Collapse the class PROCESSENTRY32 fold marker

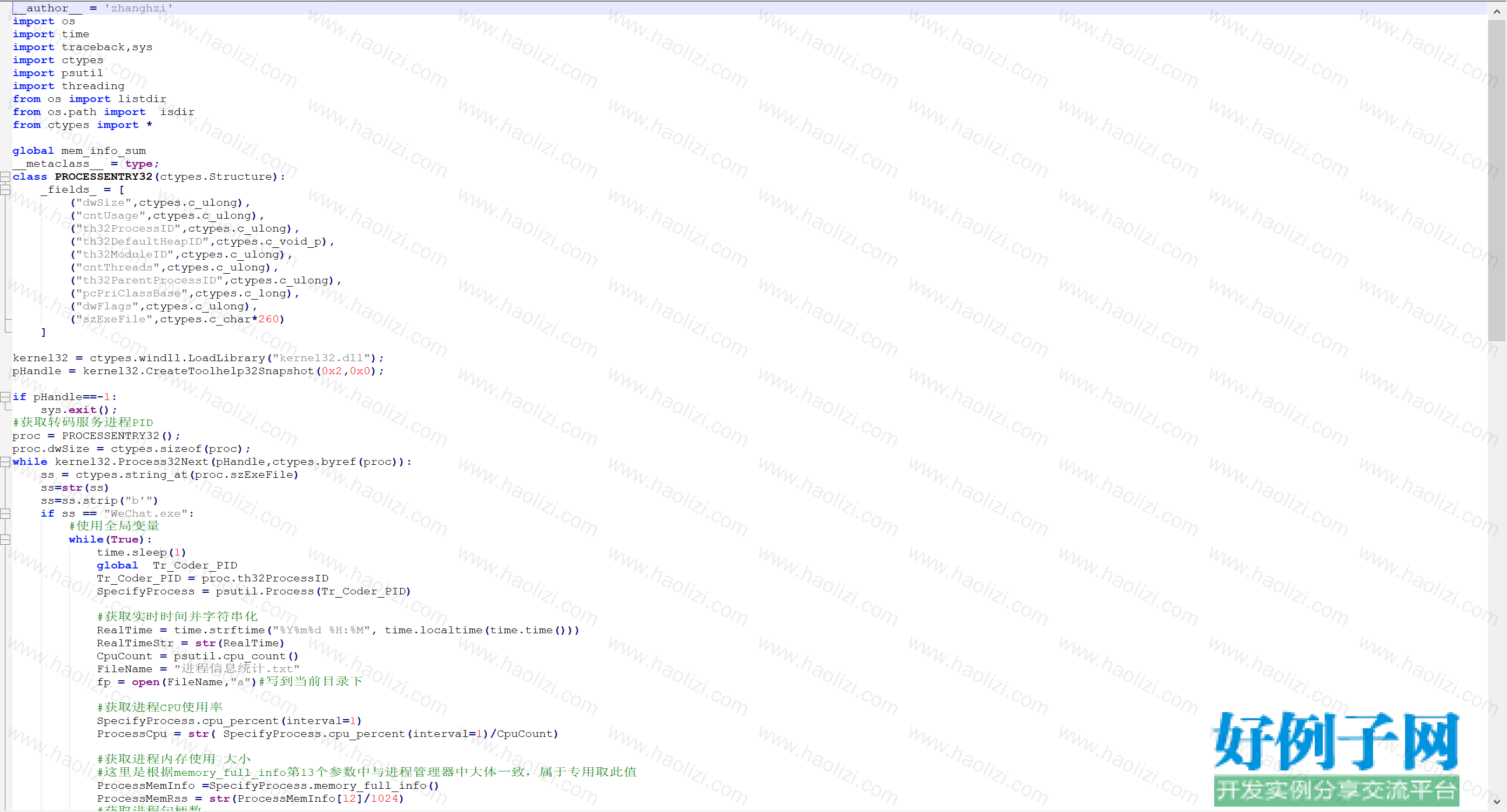click(5, 177)
